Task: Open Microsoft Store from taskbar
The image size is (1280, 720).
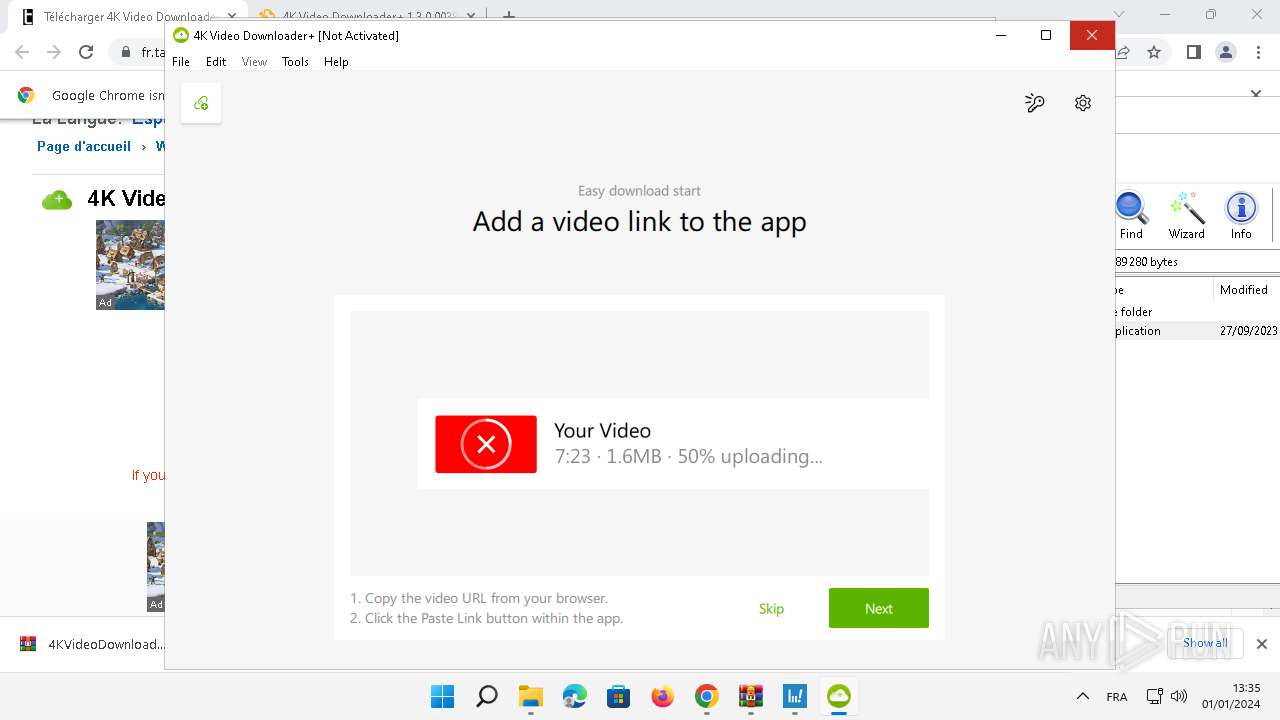Action: (619, 696)
